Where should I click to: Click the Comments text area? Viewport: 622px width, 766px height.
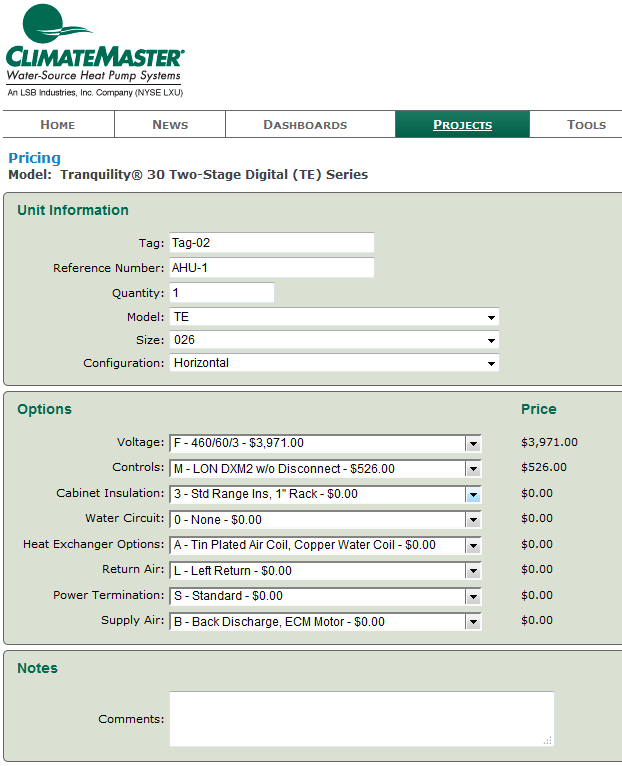(361, 719)
